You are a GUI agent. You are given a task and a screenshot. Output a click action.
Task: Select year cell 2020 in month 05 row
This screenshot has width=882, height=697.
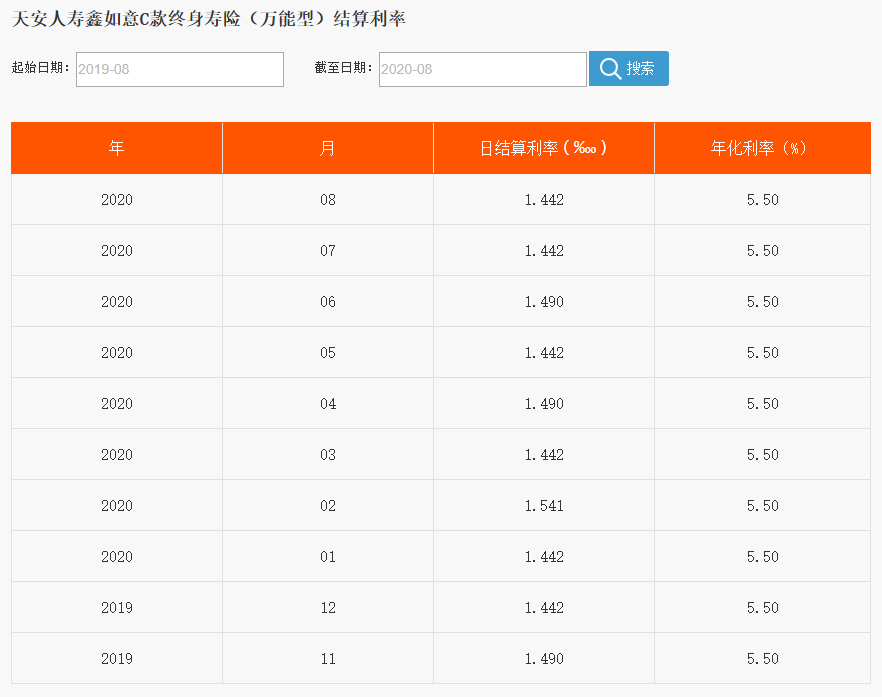(x=117, y=353)
